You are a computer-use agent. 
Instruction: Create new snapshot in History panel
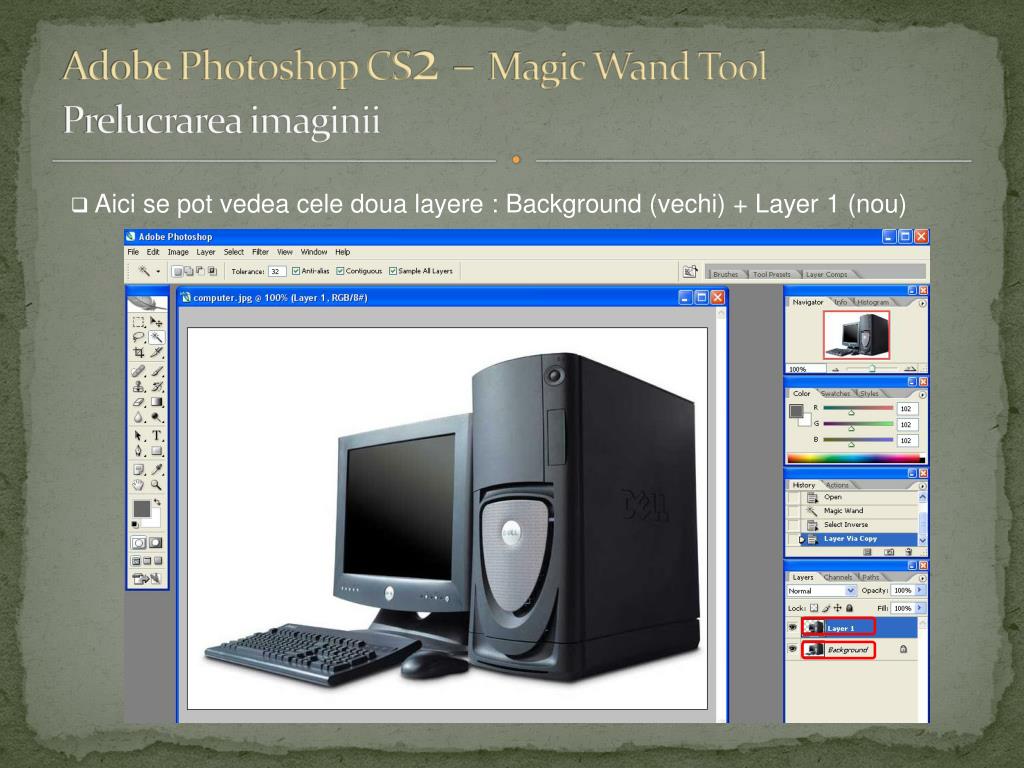889,552
